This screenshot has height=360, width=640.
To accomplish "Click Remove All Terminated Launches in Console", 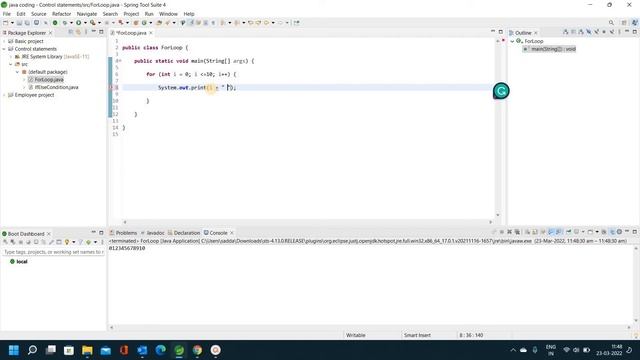I will 517,232.
